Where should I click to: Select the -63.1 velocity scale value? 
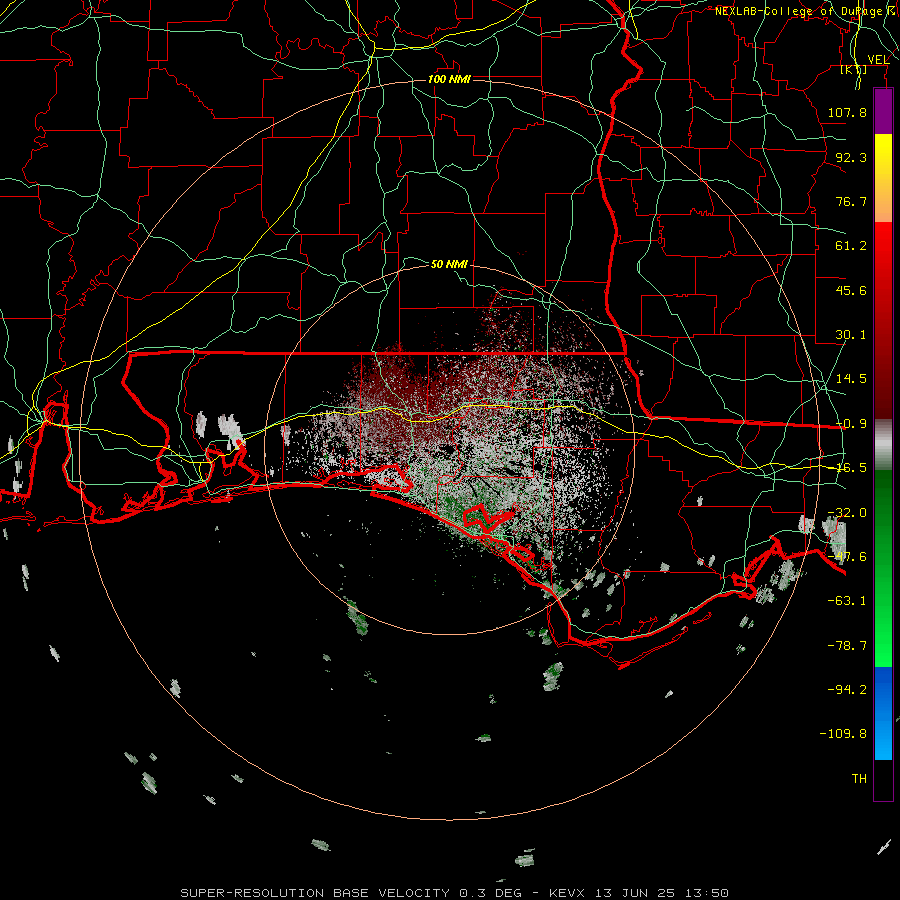[x=847, y=601]
